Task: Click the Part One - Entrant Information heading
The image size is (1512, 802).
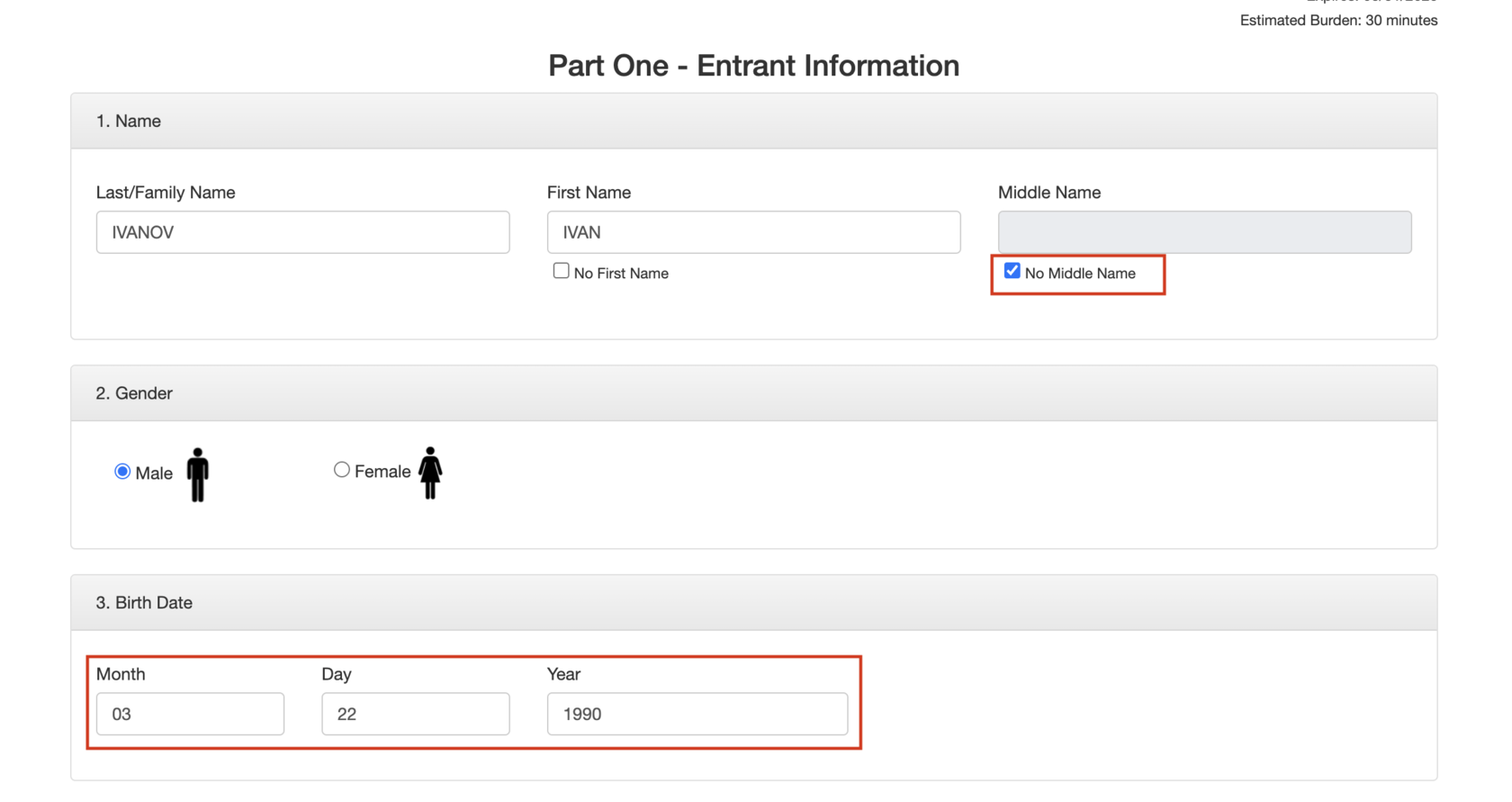Action: [753, 66]
